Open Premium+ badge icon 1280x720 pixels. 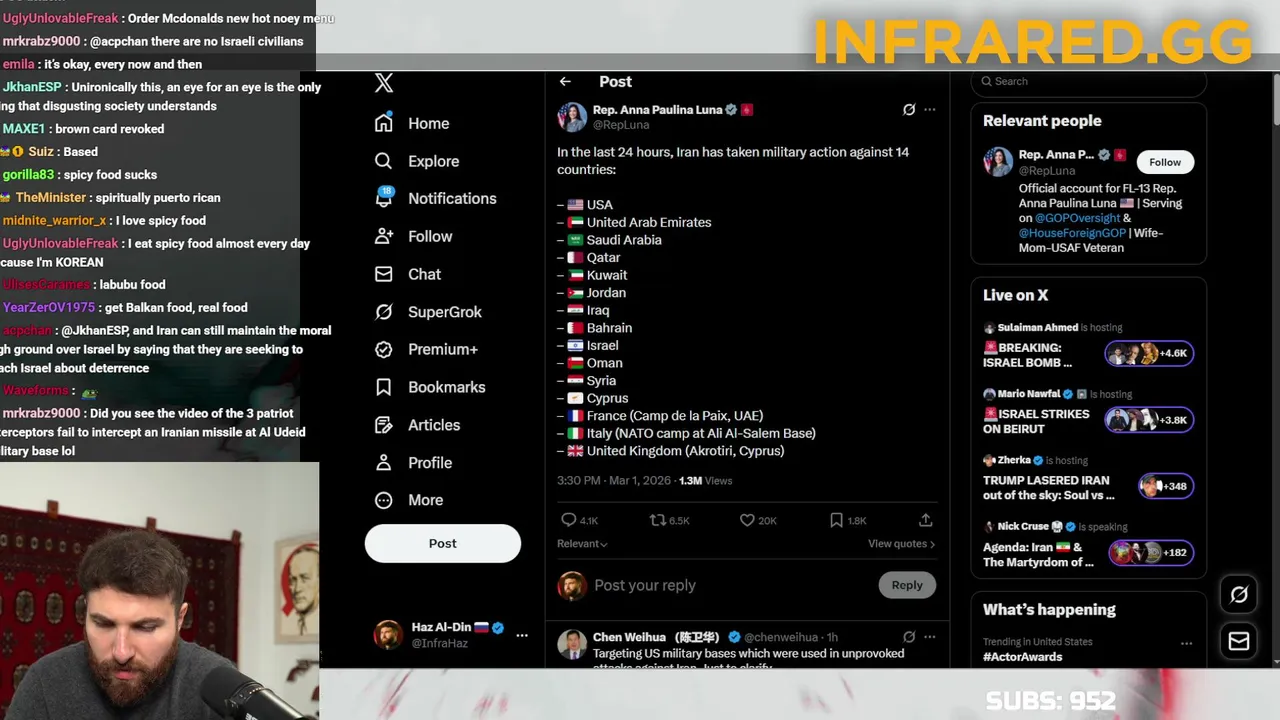(383, 349)
